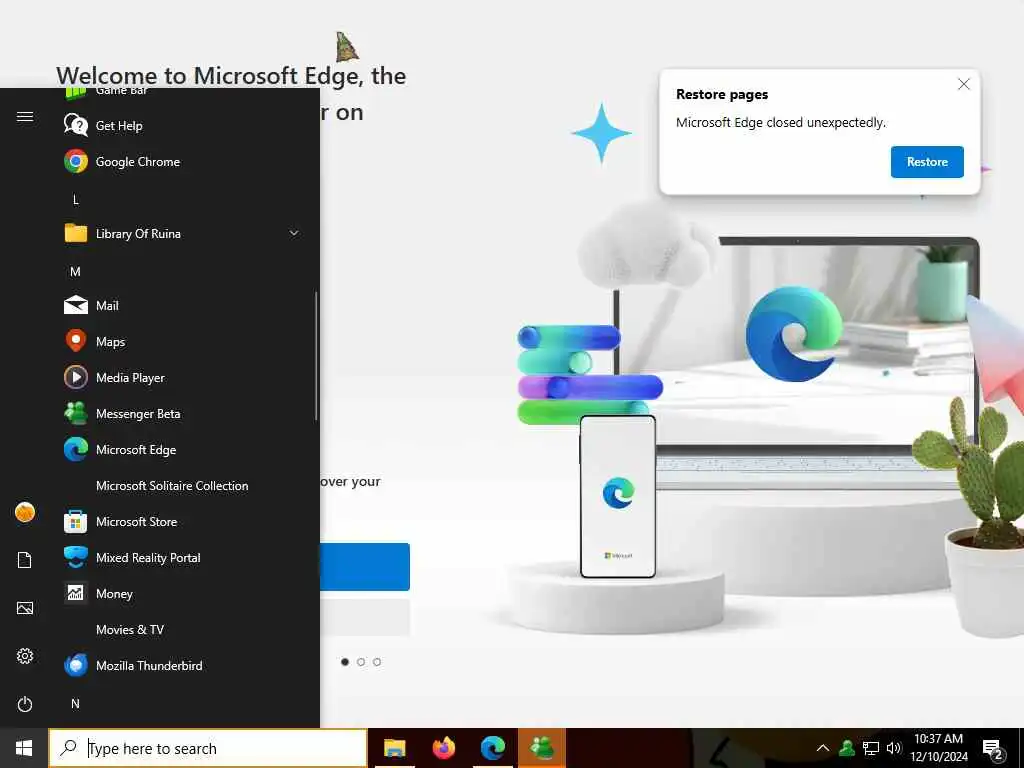Click the Restore button in the Restore pages popup
The image size is (1024, 768).
pos(927,162)
